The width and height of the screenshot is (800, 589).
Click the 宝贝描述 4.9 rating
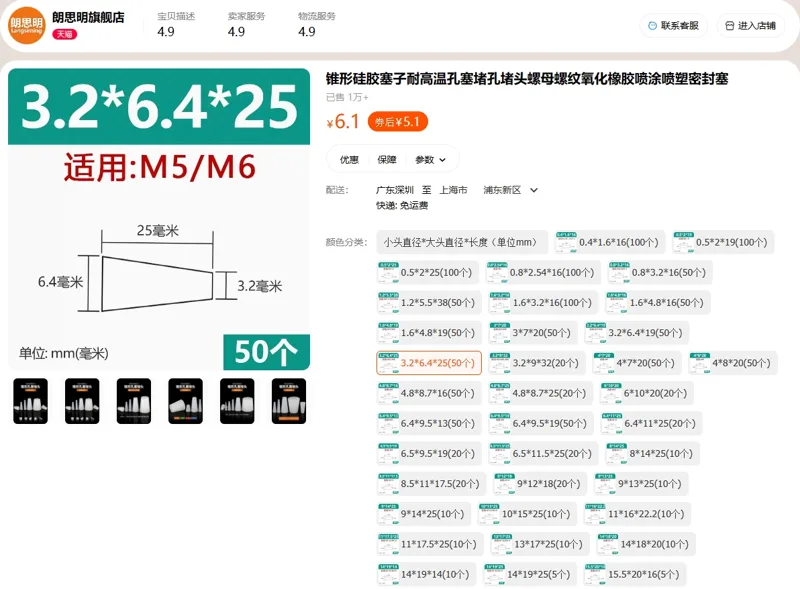[x=176, y=24]
